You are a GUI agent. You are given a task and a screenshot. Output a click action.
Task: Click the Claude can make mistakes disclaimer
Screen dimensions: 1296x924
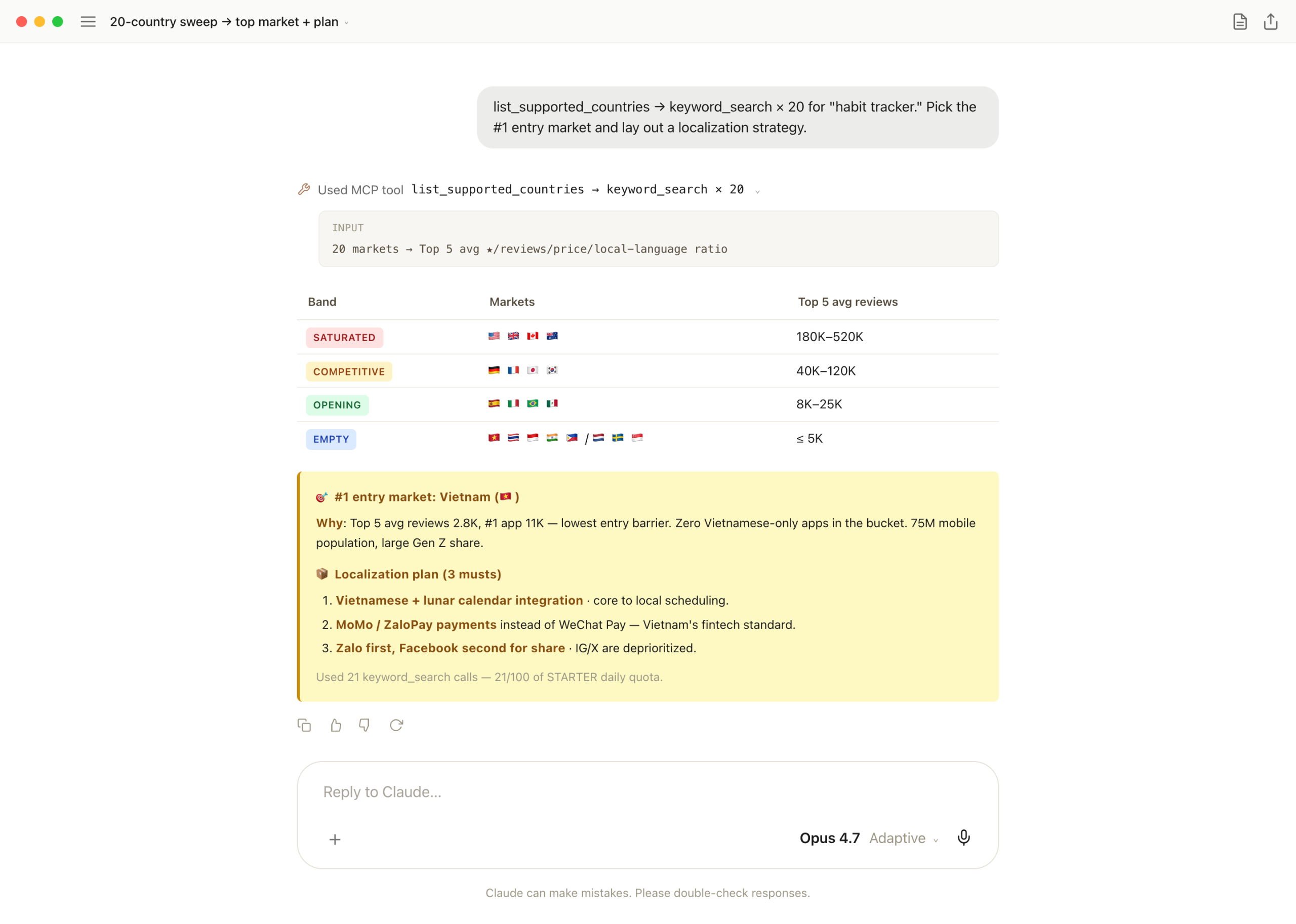[647, 893]
